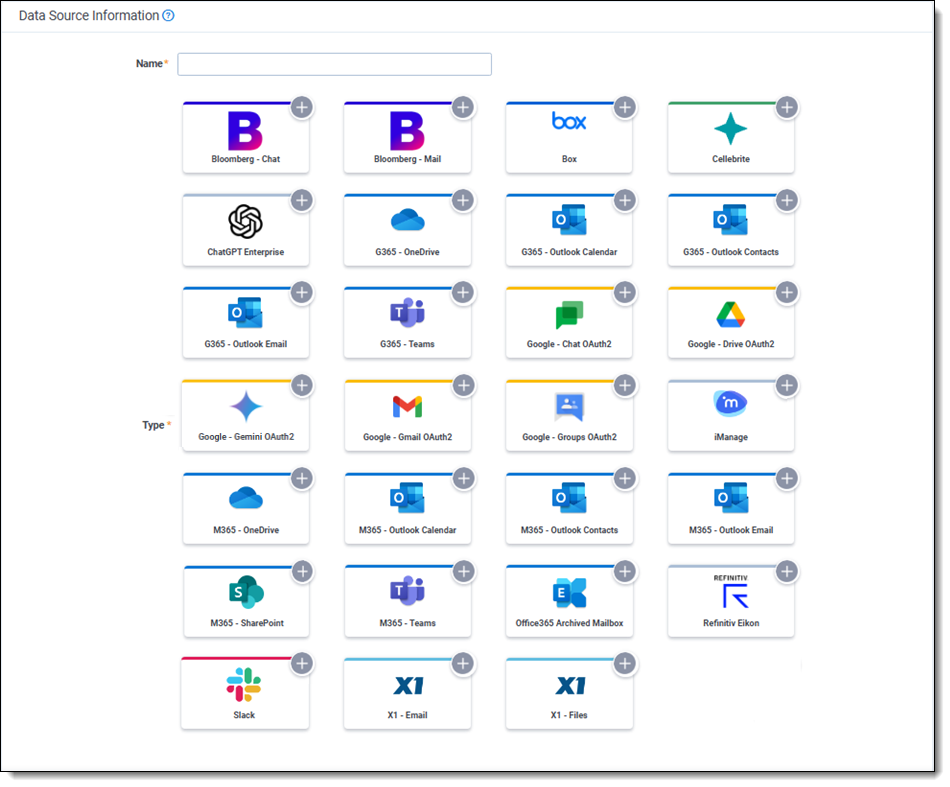Image resolution: width=950 pixels, height=787 pixels.
Task: Select the Google - Groups OAuth2 icon
Action: (x=569, y=407)
